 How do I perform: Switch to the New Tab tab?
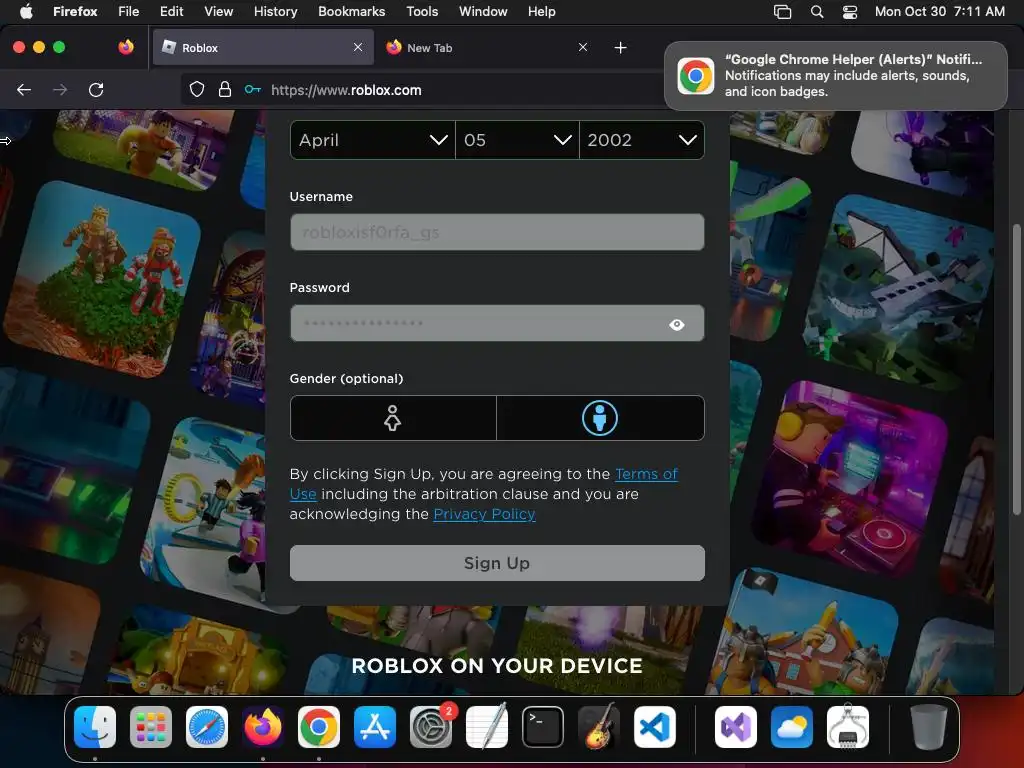click(x=487, y=48)
